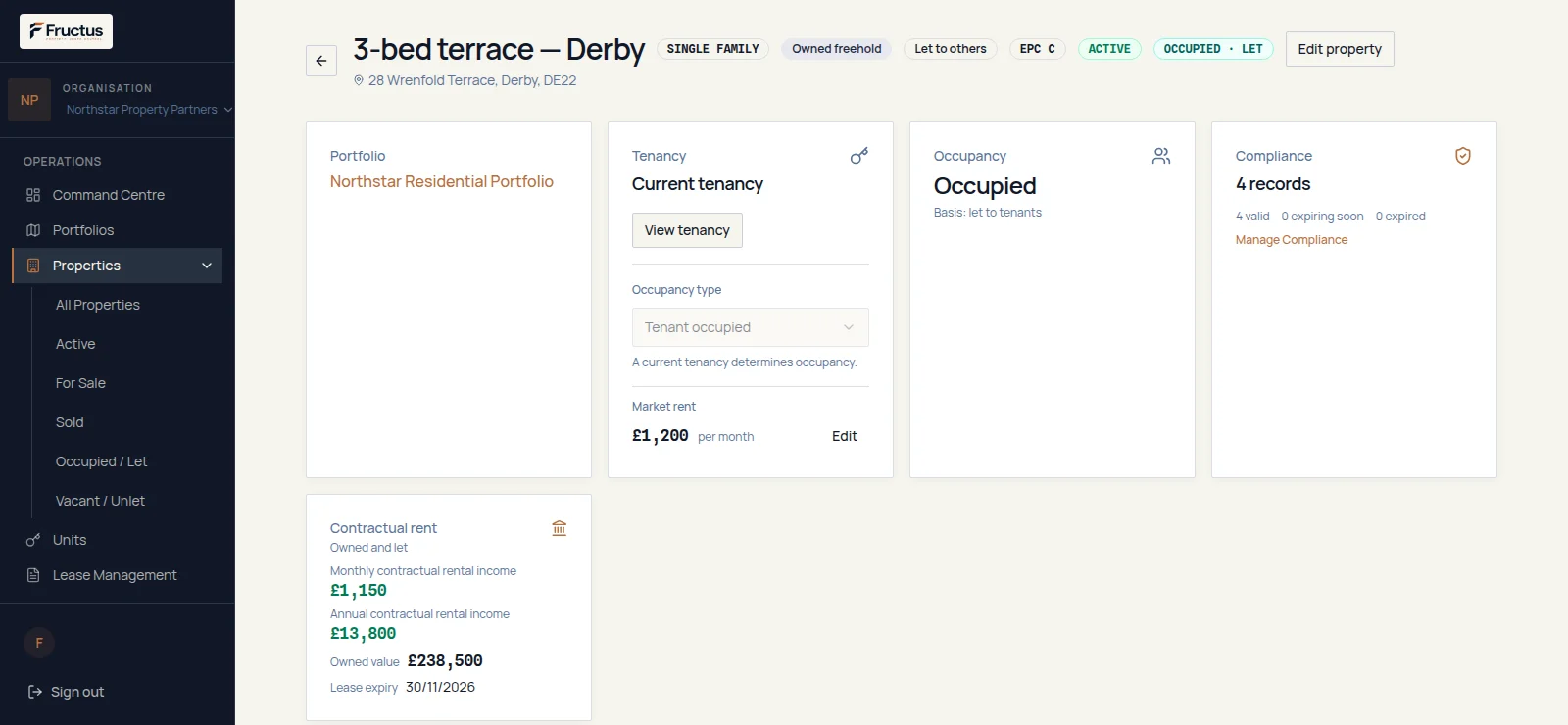Screen dimensions: 1568x725
Task: Click the Portfolios map icon
Action: pyautogui.click(x=33, y=230)
